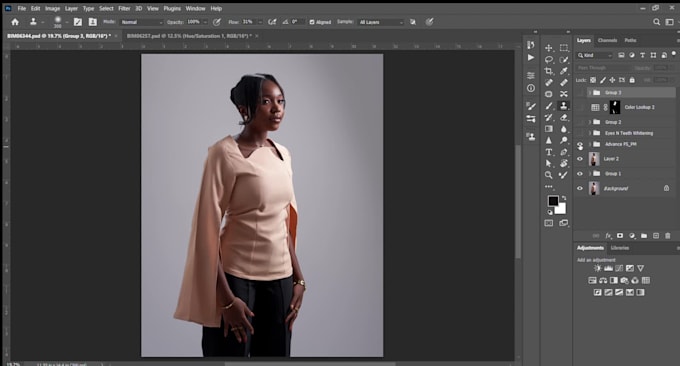
Task: Select the Move tool
Action: tap(549, 48)
